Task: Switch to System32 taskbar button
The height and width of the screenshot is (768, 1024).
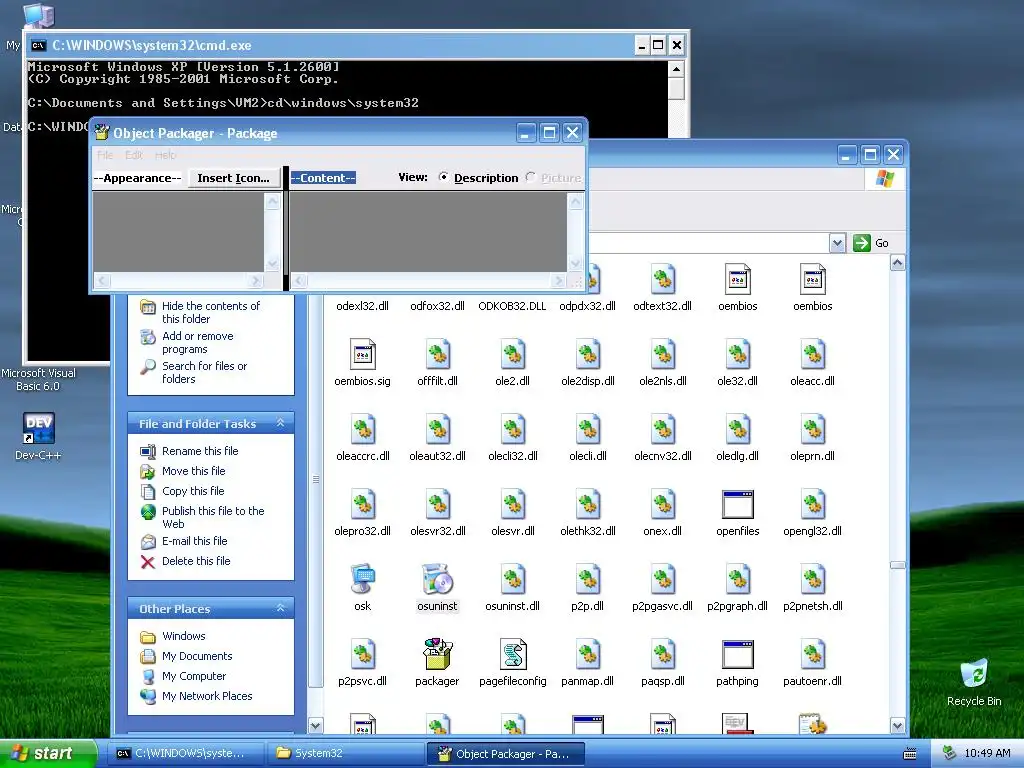Action: [x=346, y=754]
